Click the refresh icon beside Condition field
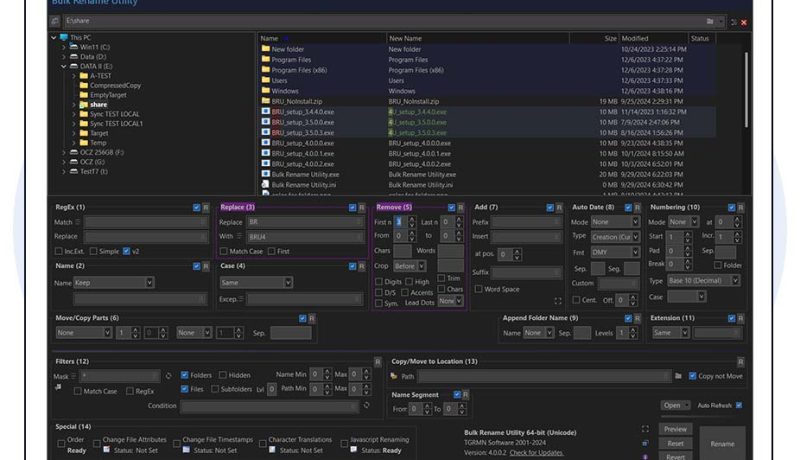The width and height of the screenshot is (800, 460). coord(366,405)
